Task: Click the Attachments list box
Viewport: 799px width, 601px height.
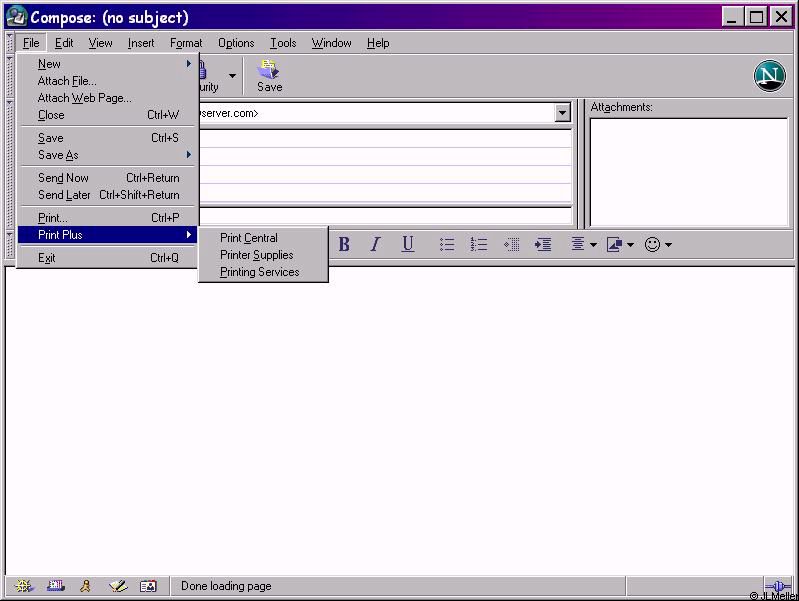Action: (688, 172)
